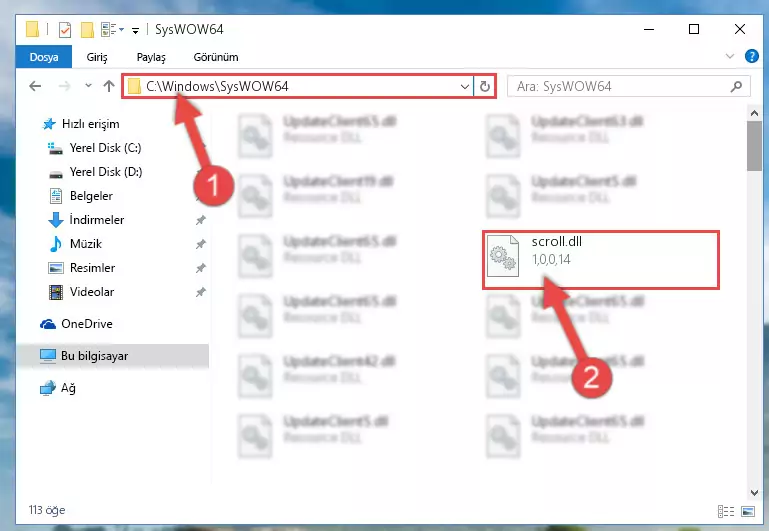Refresh the SysWOW64 folder
This screenshot has width=769, height=531.
click(x=485, y=87)
